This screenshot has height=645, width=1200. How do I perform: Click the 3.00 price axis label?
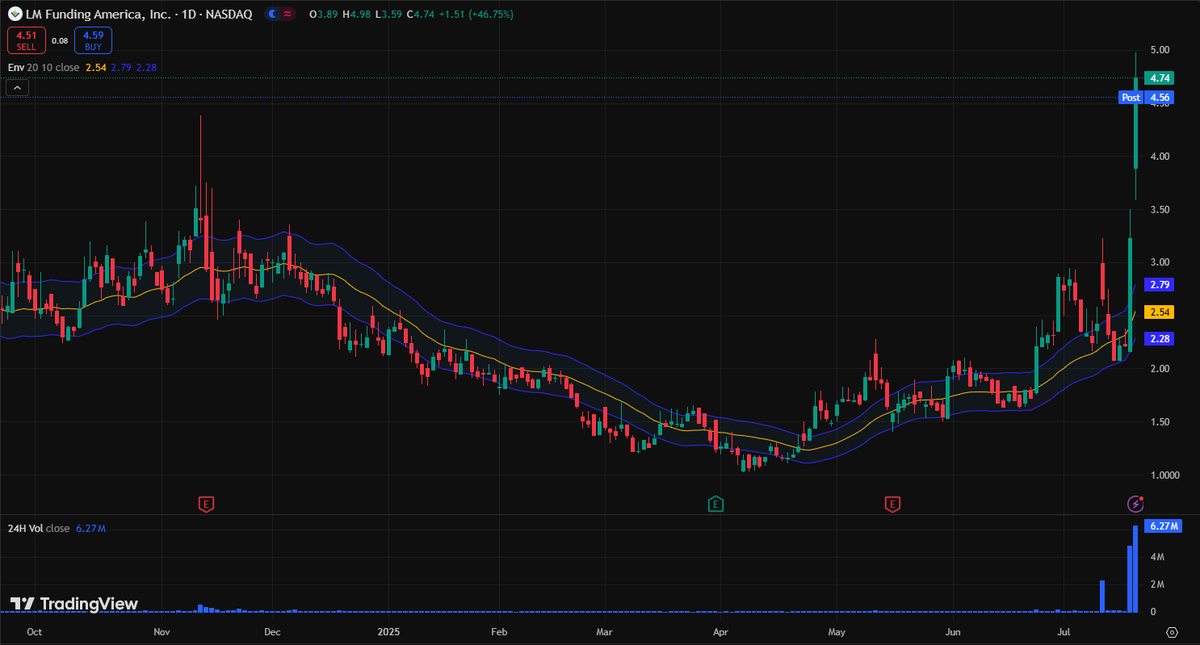click(x=1160, y=263)
